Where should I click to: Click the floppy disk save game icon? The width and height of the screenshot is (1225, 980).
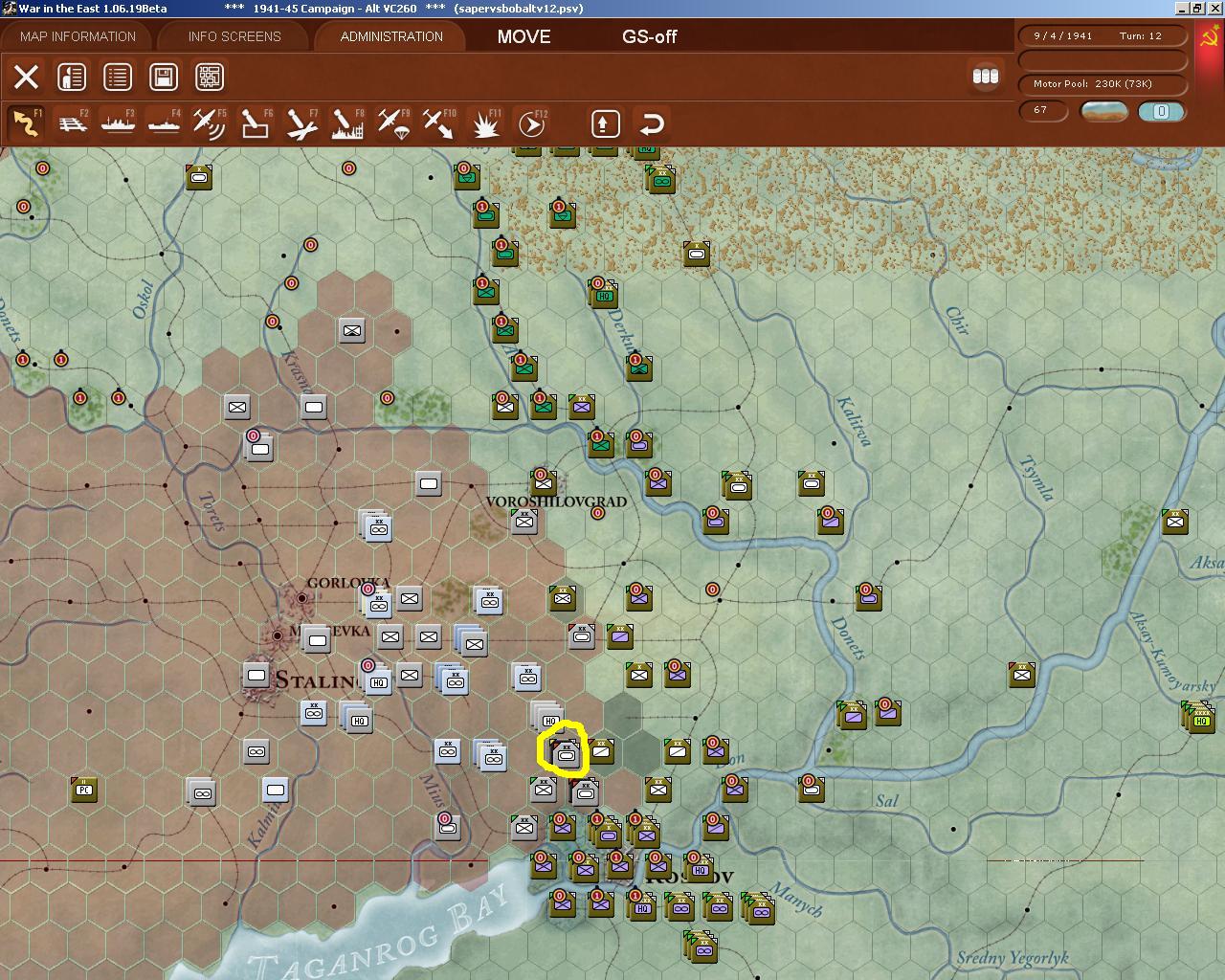(164, 77)
